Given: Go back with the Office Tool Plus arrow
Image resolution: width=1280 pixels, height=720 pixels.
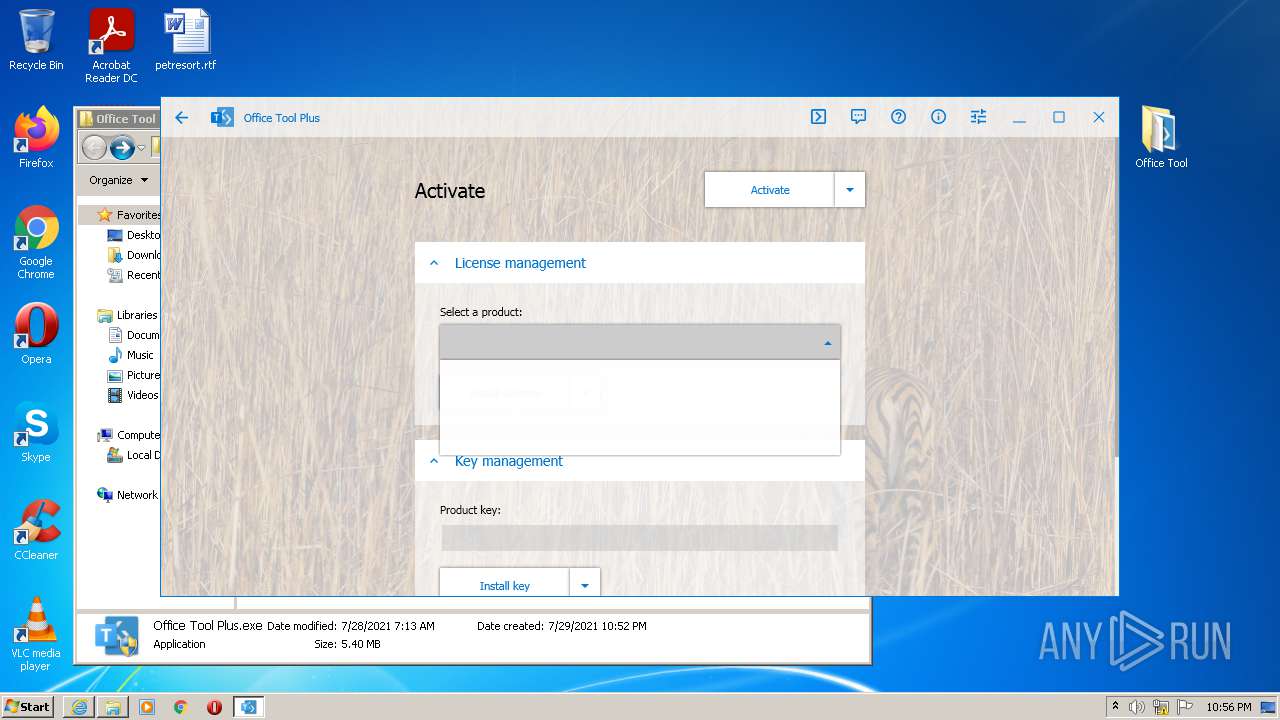Looking at the screenshot, I should (181, 117).
